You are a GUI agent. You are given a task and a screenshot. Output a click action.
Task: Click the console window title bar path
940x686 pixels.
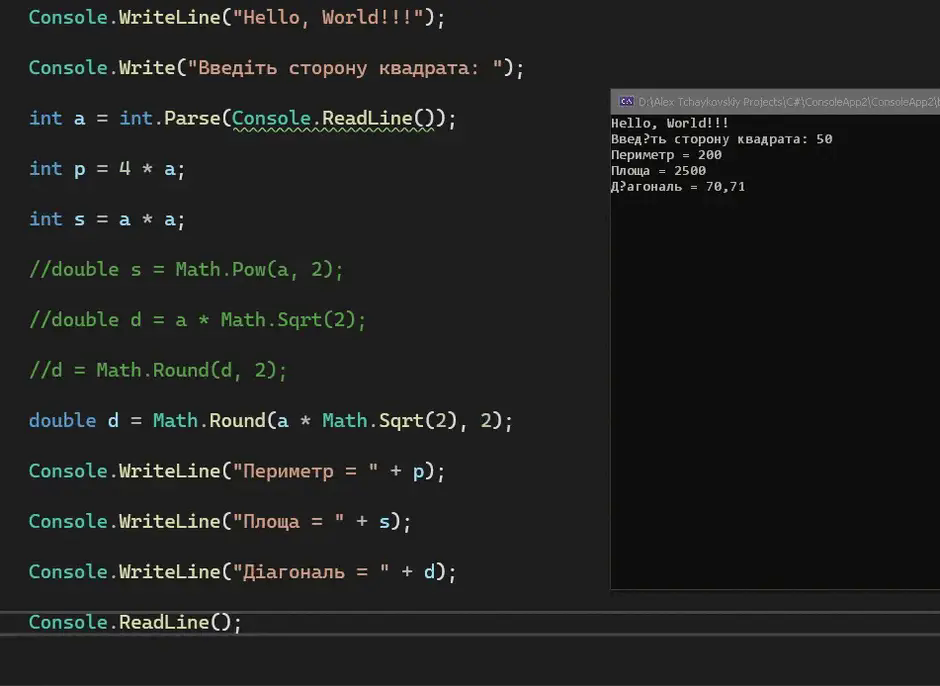click(x=789, y=102)
